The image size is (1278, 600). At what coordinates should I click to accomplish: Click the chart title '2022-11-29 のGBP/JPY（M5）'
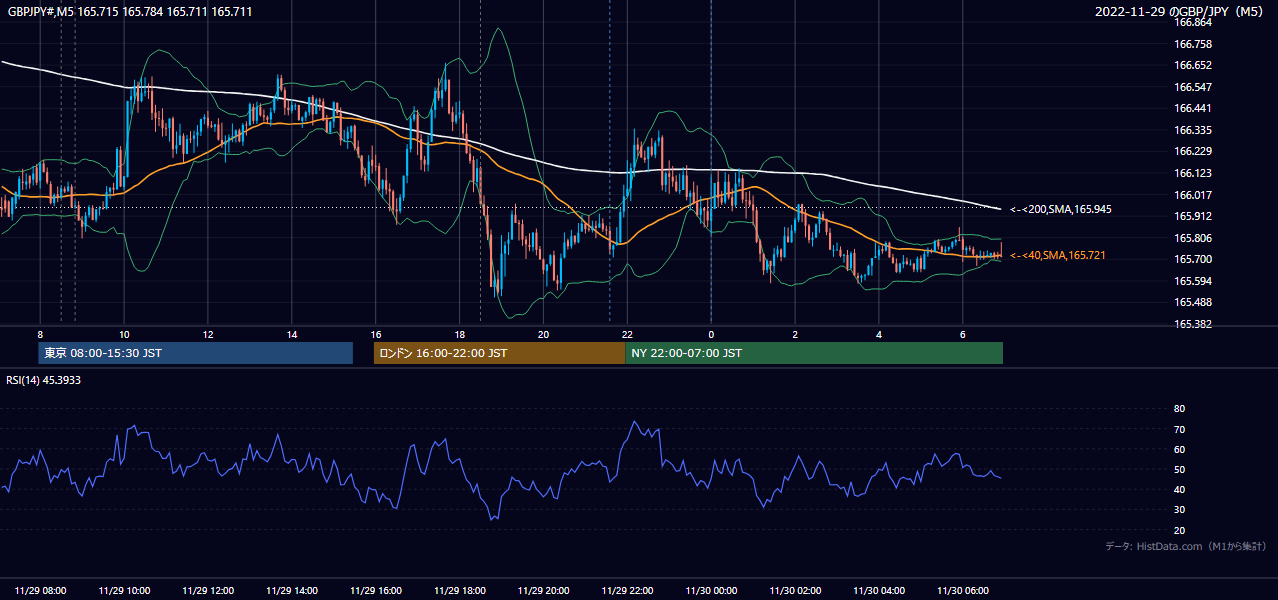pyautogui.click(x=1181, y=11)
